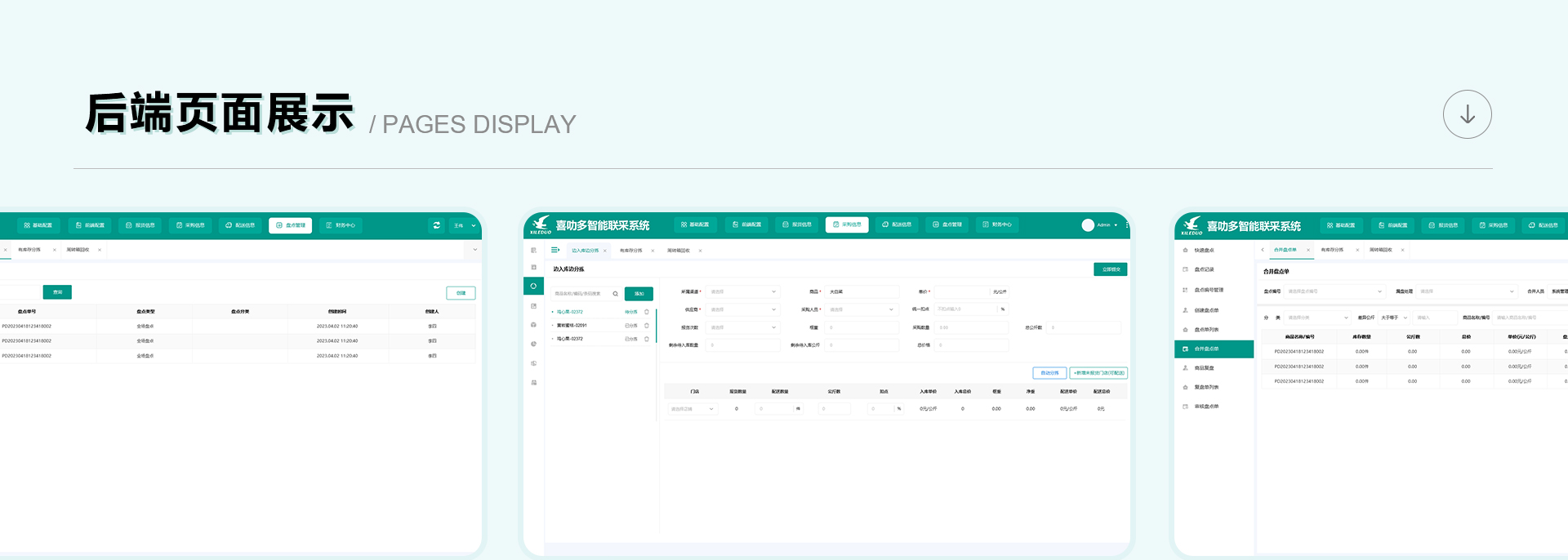The width and height of the screenshot is (1568, 560).
Task: Open the 王伟 user menu
Action: point(464,225)
